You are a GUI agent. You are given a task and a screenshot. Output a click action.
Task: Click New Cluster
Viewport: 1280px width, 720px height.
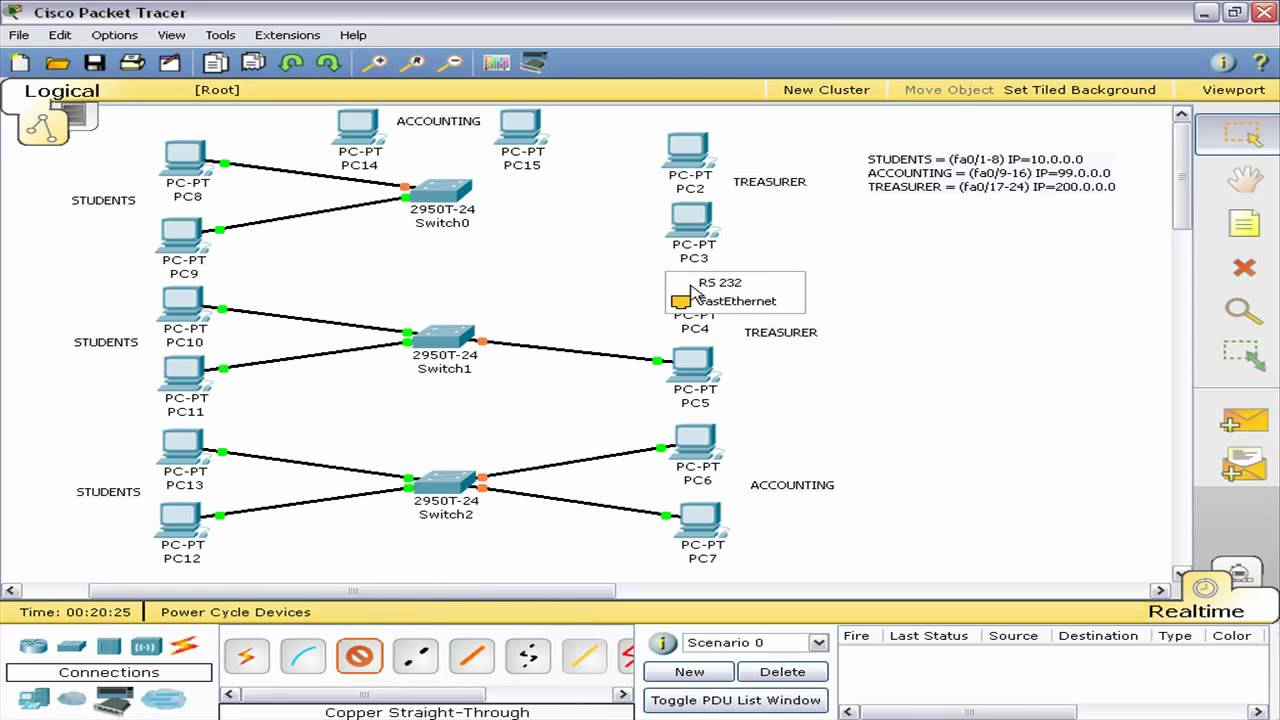click(826, 90)
